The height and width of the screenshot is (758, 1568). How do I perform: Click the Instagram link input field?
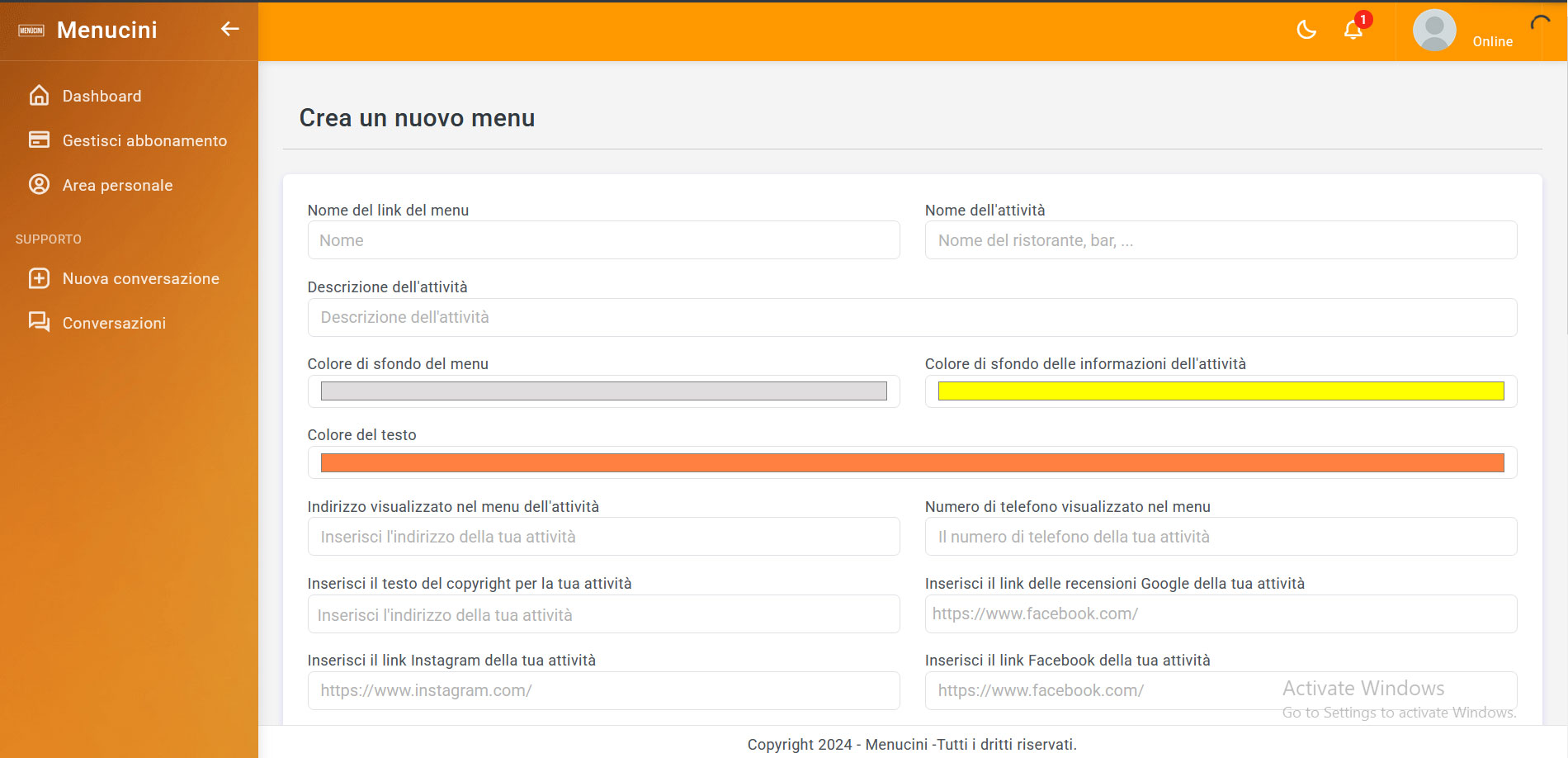click(x=603, y=691)
